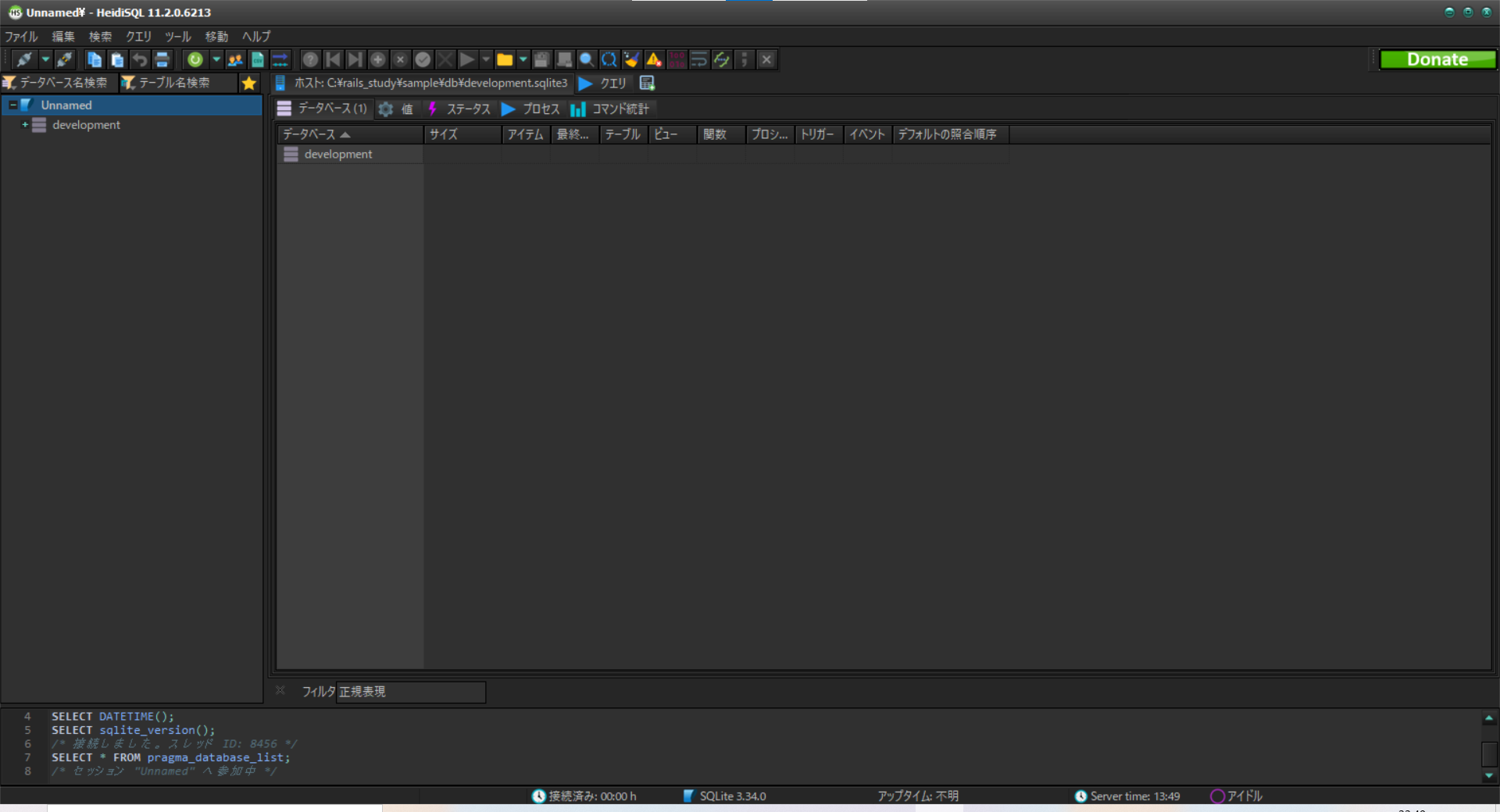
Task: Select development in the database tree
Action: [86, 125]
